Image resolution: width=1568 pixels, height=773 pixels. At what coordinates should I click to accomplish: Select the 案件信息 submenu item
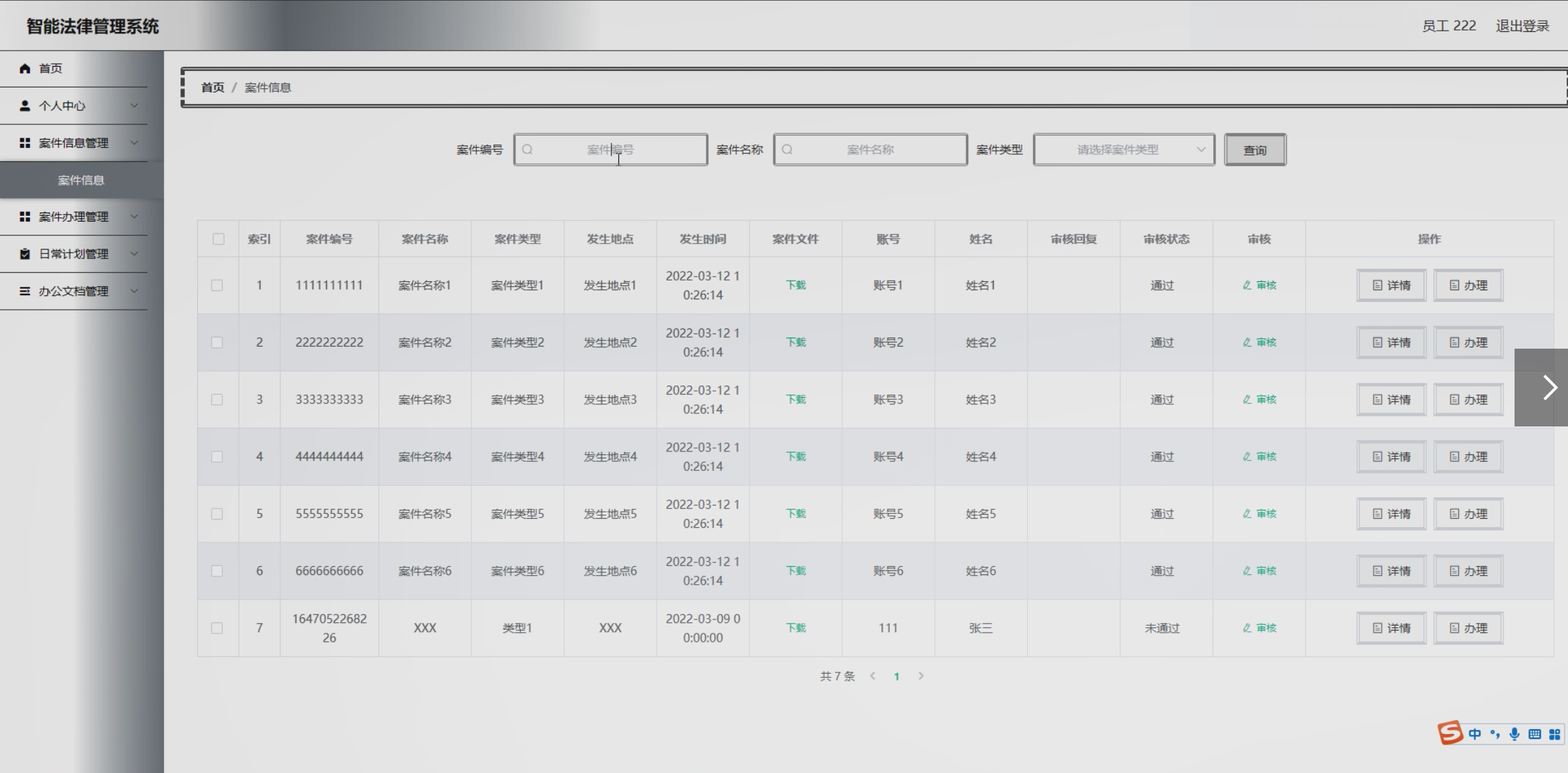81,181
